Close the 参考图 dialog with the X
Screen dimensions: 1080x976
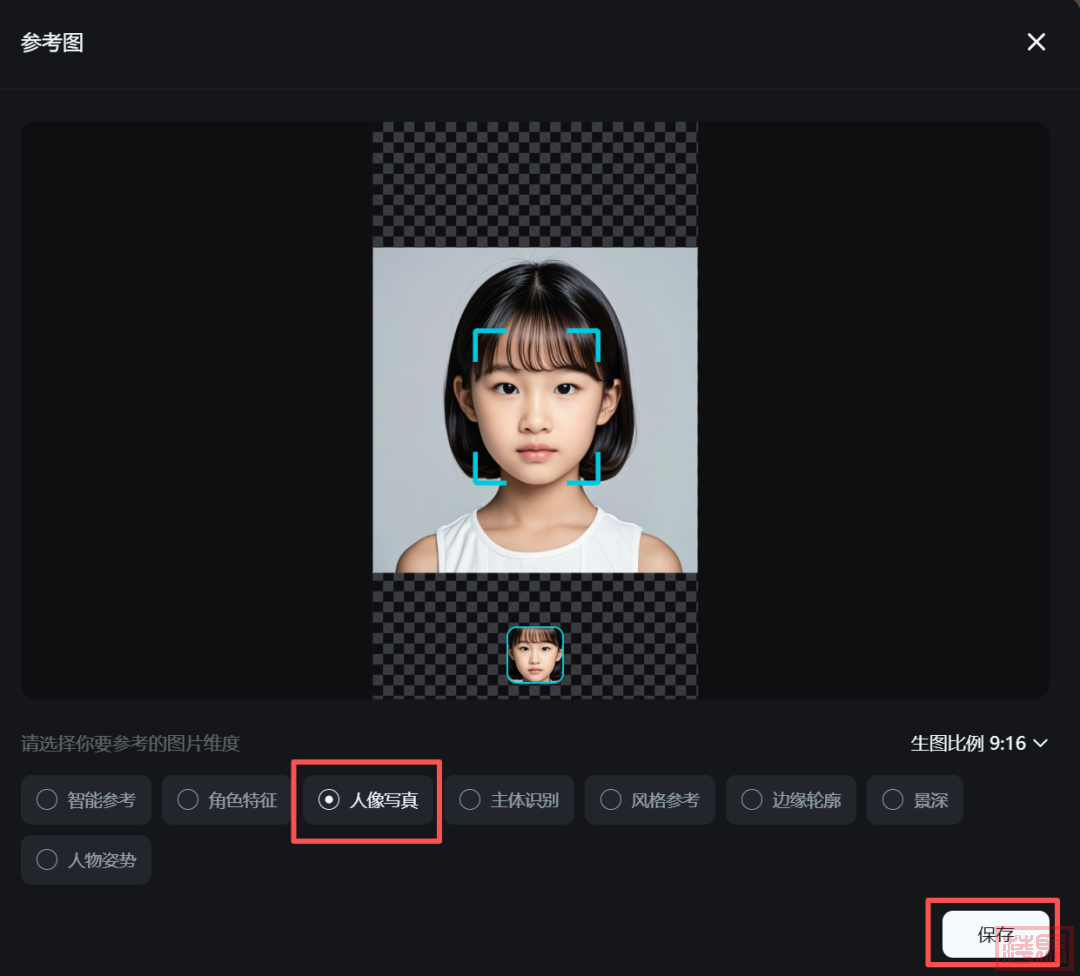(x=1036, y=42)
